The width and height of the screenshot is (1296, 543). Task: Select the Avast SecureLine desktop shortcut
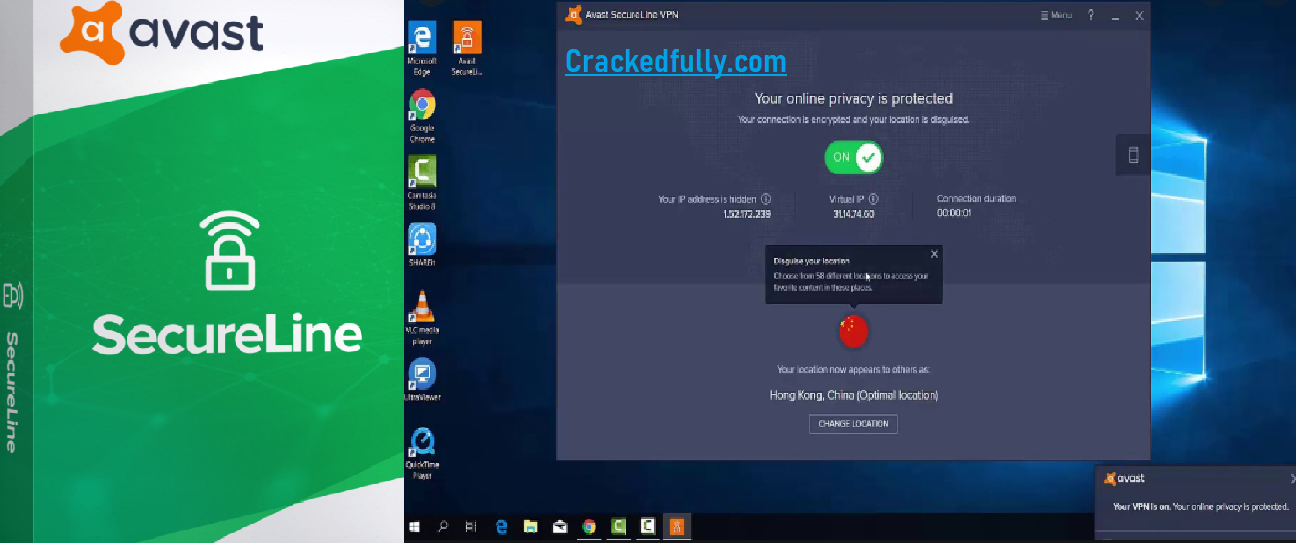465,49
